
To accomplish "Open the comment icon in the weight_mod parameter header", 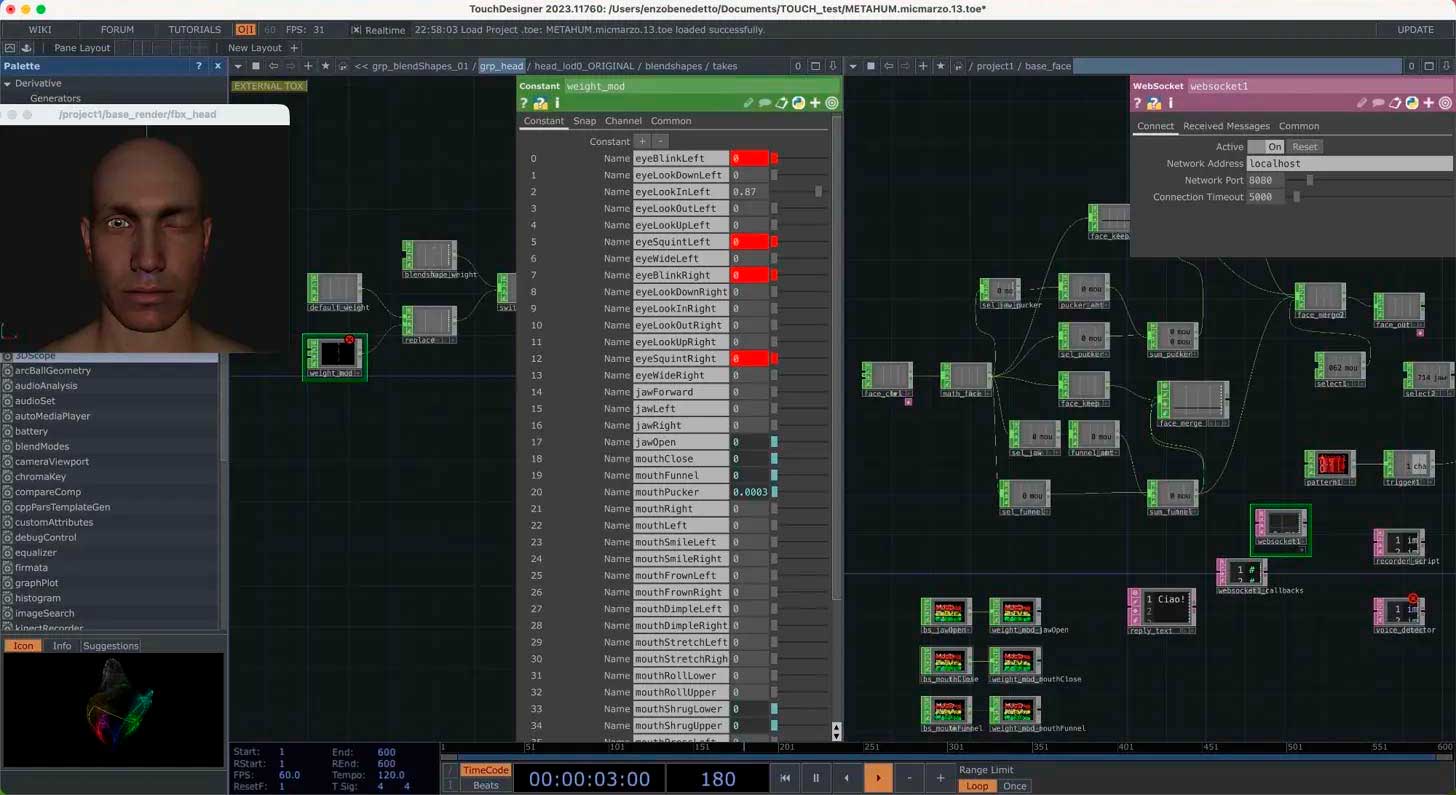I will click(764, 103).
